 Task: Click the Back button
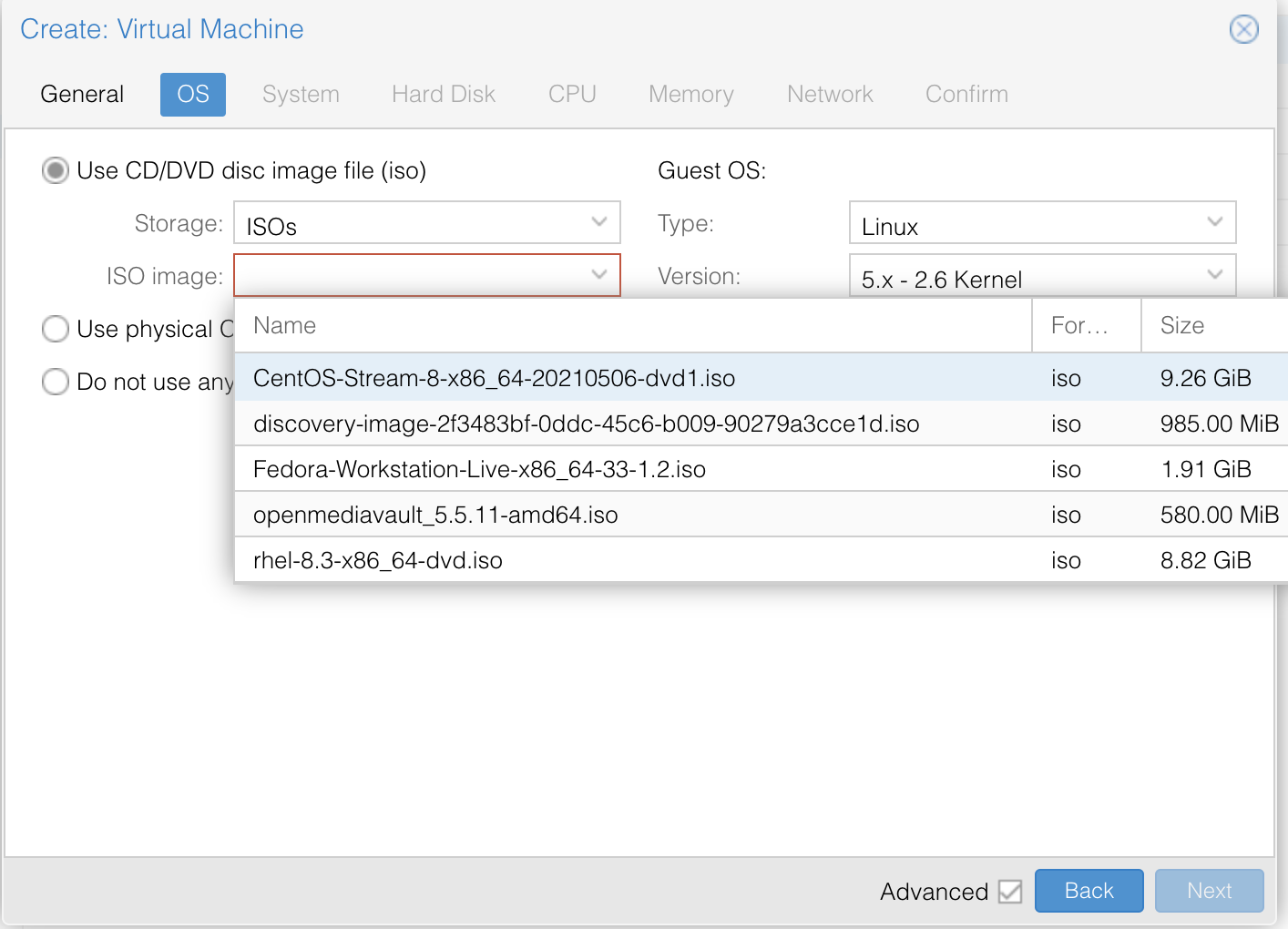1089,891
